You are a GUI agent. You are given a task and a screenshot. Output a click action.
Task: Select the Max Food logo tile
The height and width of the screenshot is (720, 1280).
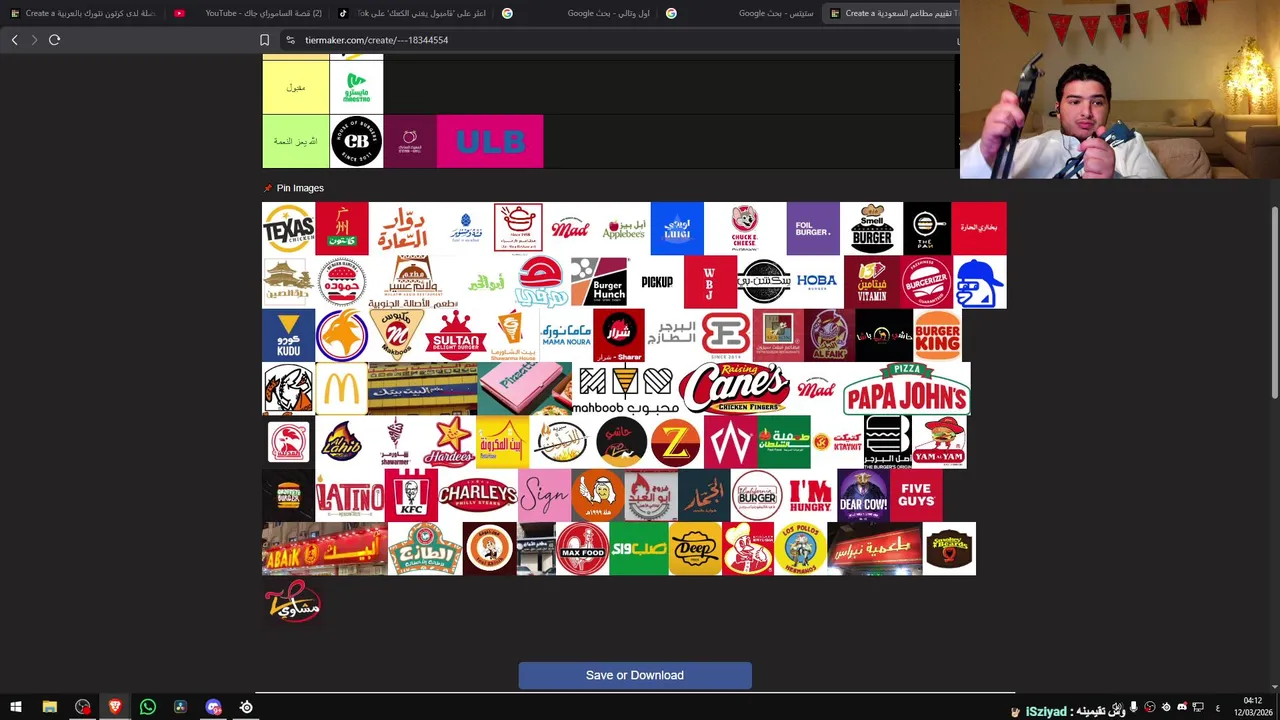[x=582, y=548]
